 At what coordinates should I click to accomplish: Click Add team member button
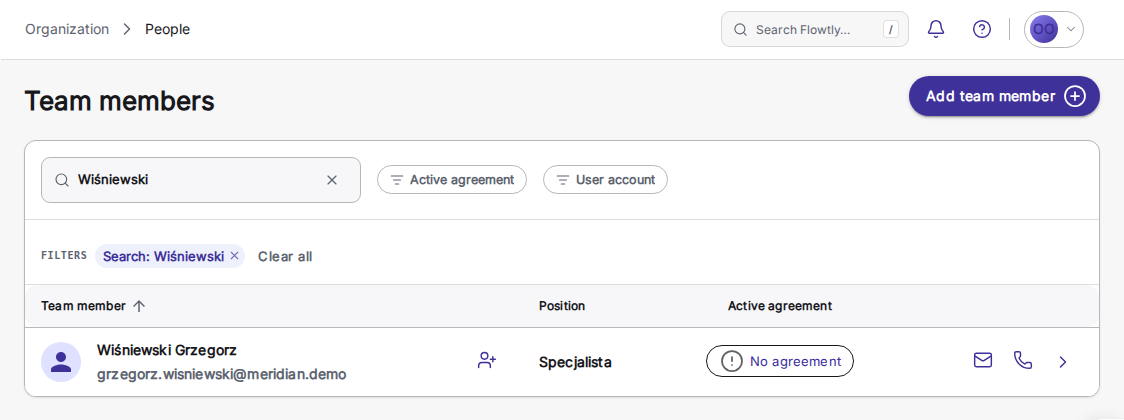click(x=1004, y=96)
